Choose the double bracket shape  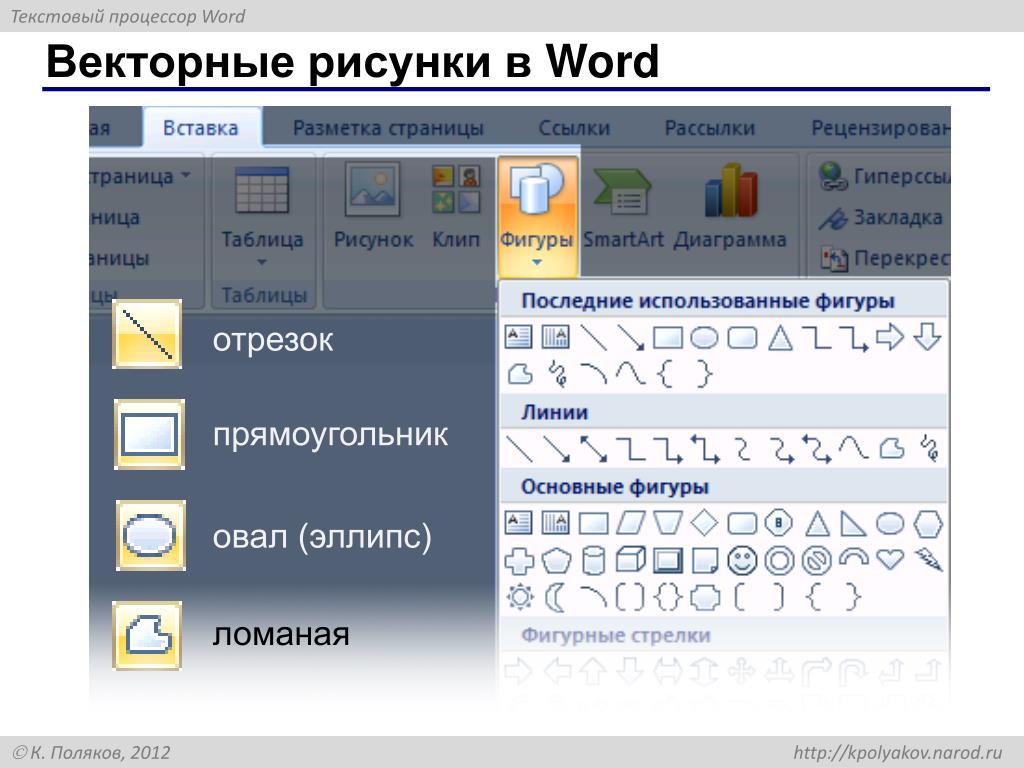point(630,597)
